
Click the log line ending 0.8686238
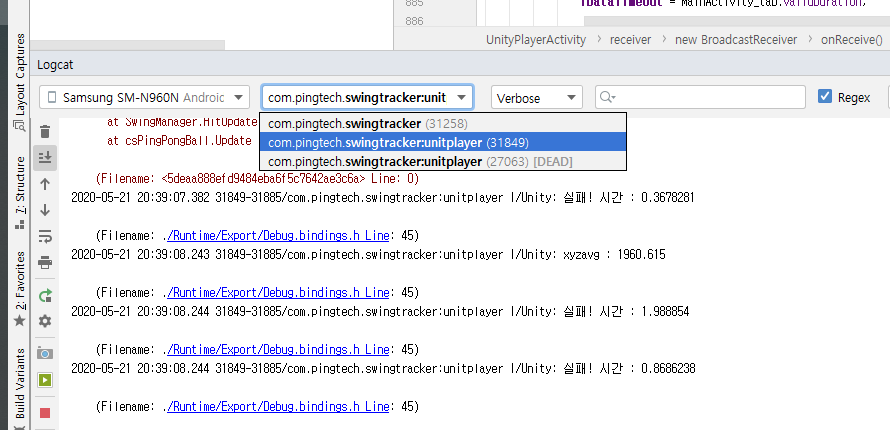click(x=383, y=369)
